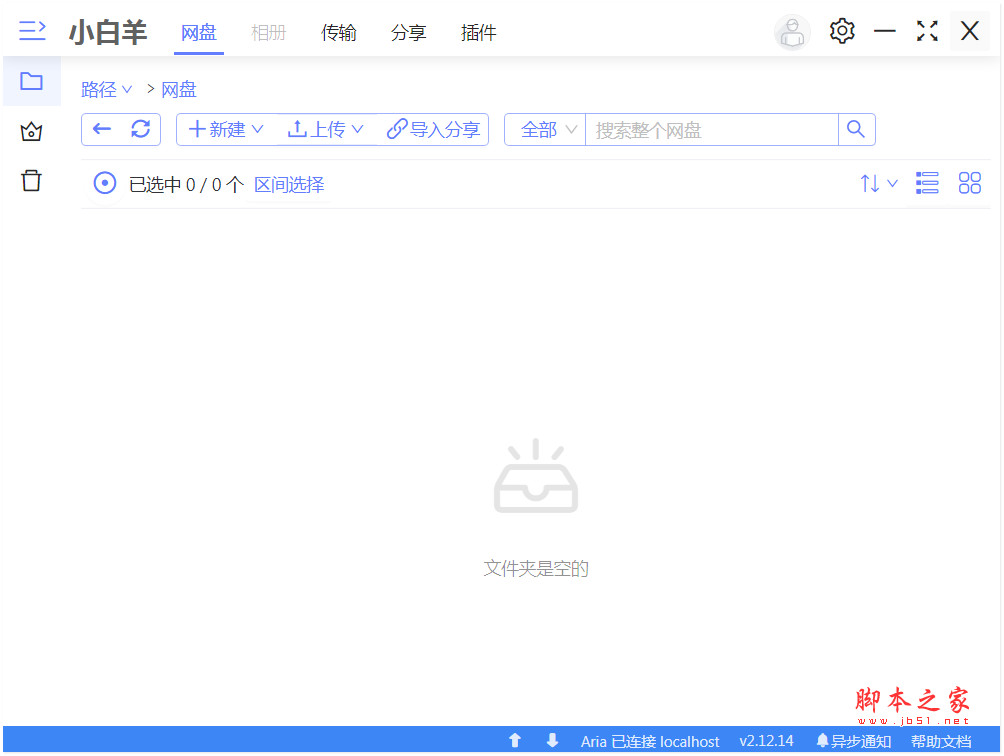Open settings via the gear icon
Screen dimensions: 1004x756
pyautogui.click(x=842, y=31)
